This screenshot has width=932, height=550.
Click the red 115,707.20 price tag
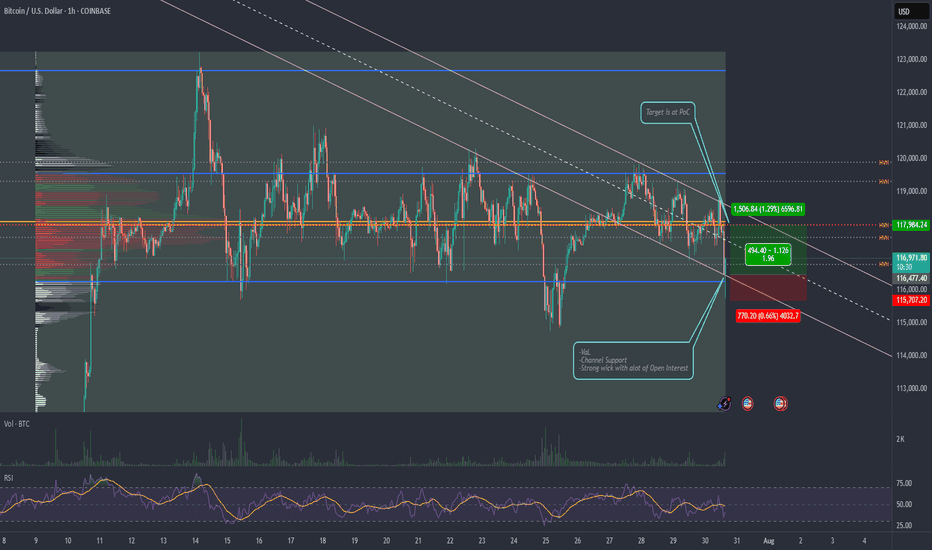click(911, 300)
